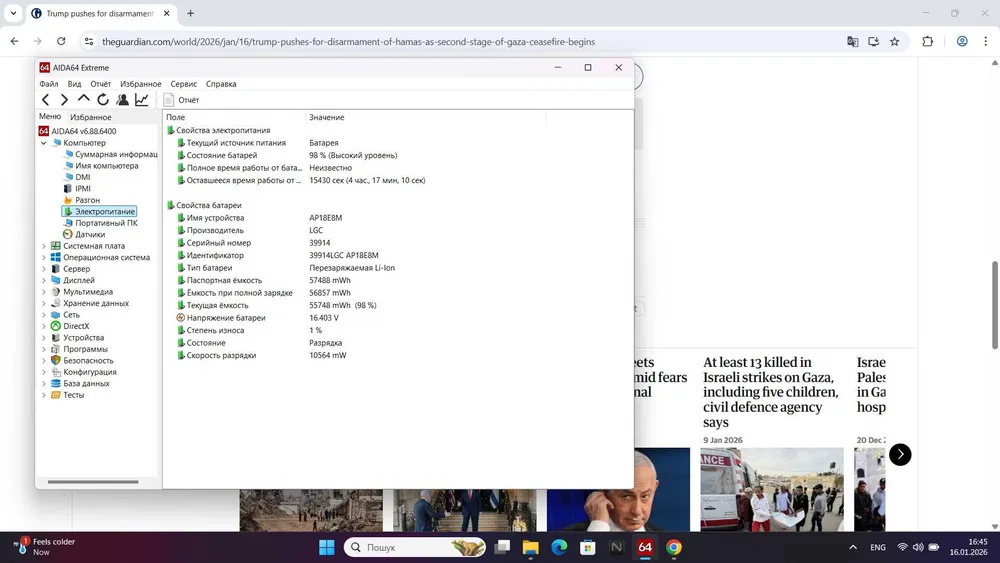The width and height of the screenshot is (1000, 563).
Task: Open the Gaza strikes article headline
Action: [x=770, y=392]
